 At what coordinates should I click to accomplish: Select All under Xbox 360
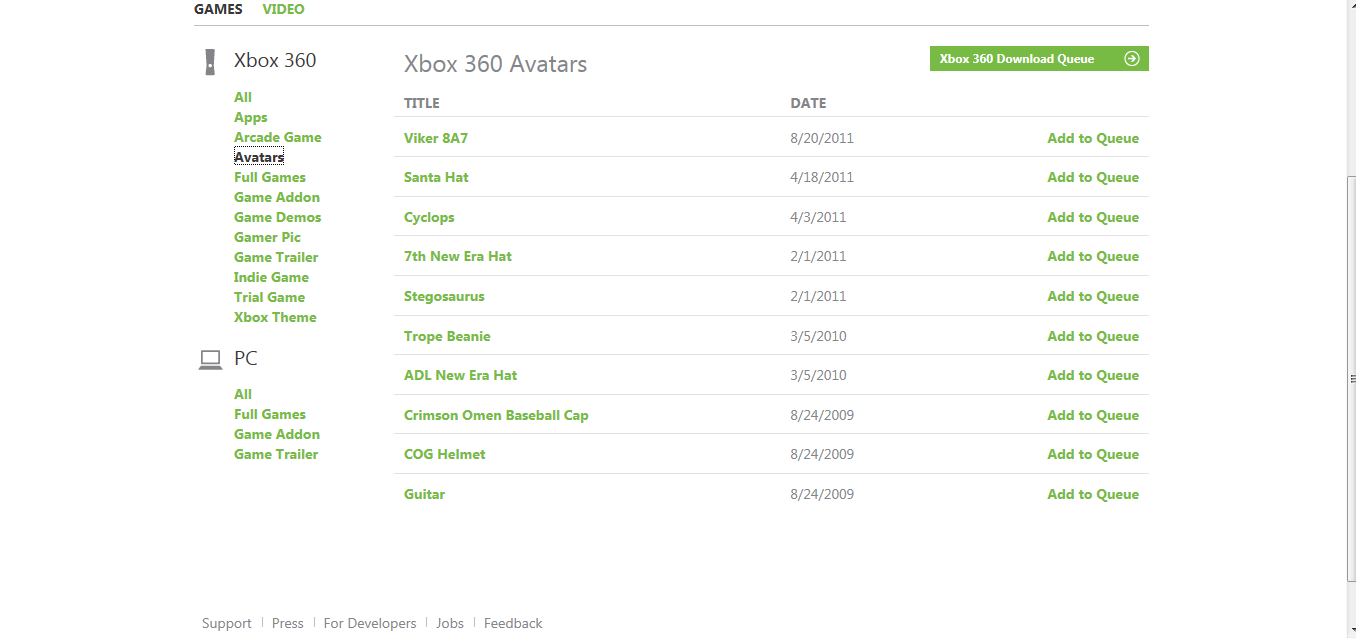(243, 97)
